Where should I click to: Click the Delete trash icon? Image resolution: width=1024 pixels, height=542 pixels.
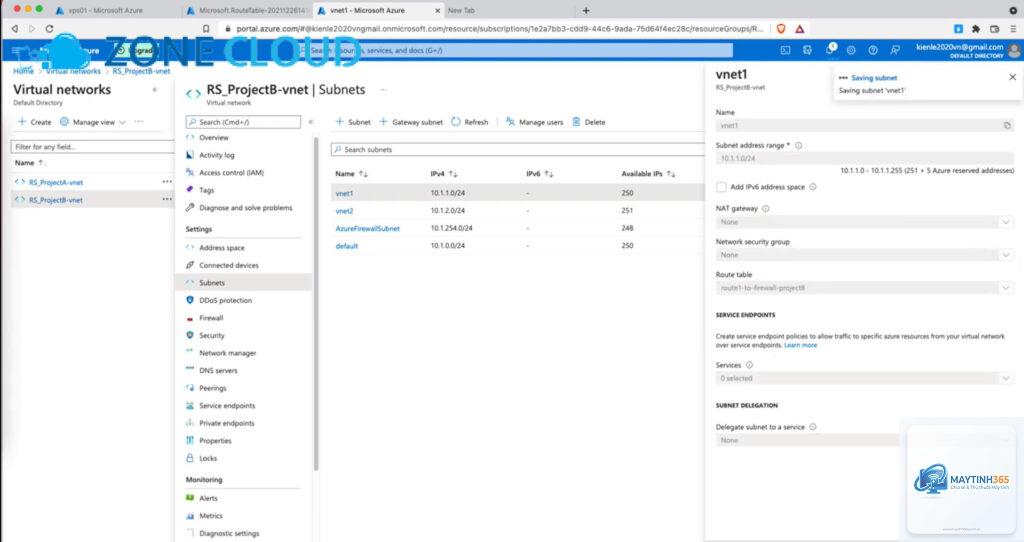577,122
